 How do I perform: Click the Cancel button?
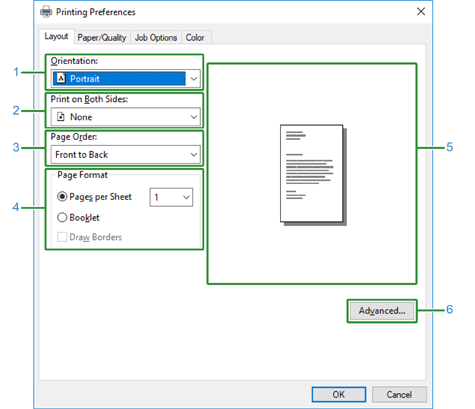399,394
